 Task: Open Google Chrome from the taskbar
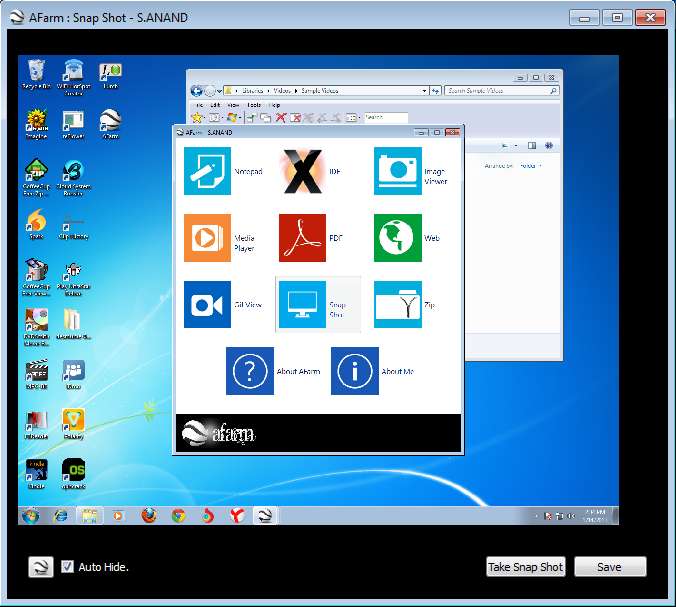pyautogui.click(x=178, y=516)
